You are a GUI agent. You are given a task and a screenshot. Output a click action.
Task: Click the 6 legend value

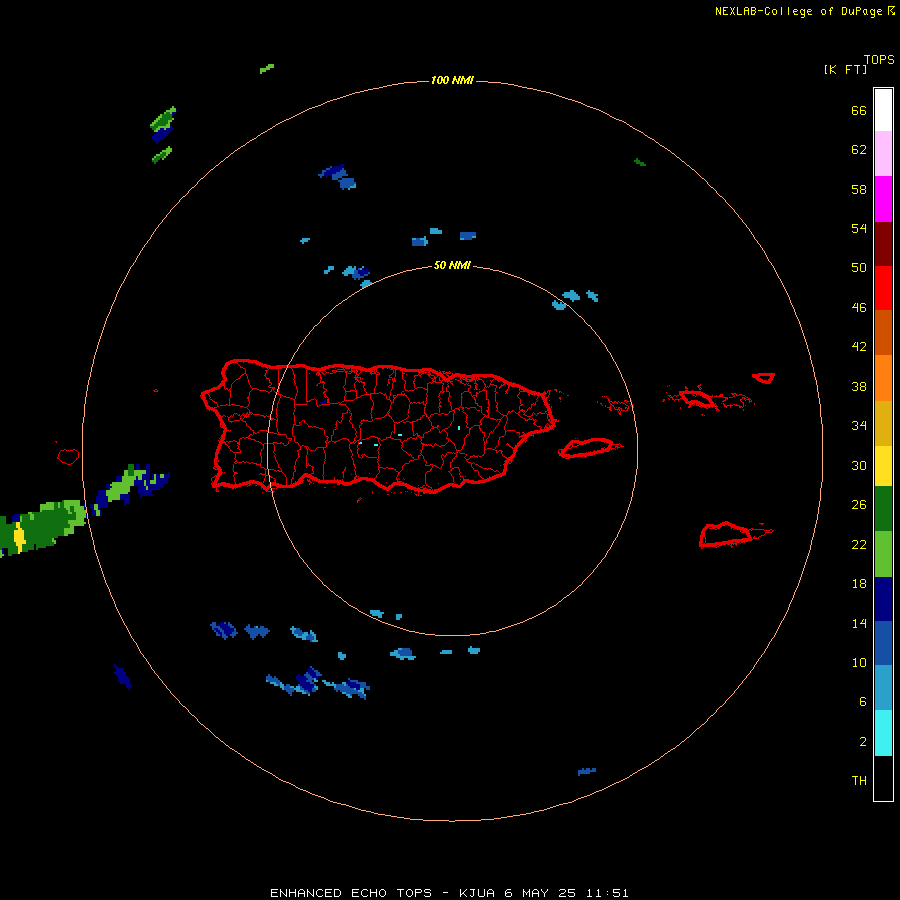863,702
